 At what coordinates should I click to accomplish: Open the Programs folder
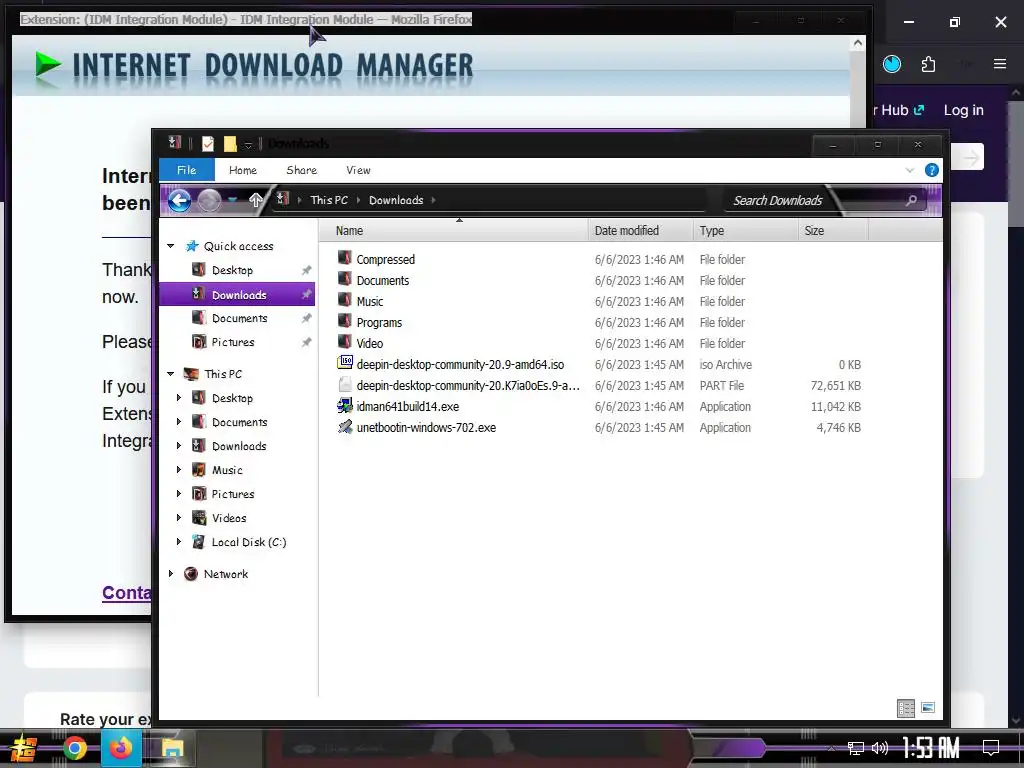[x=370, y=323]
